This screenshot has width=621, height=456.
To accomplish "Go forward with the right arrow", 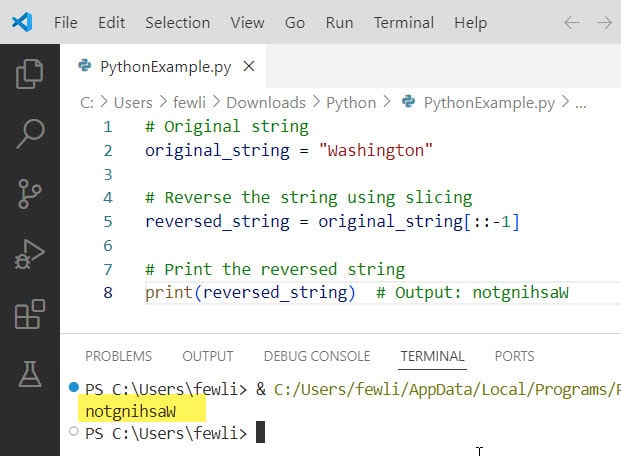I will coord(604,23).
